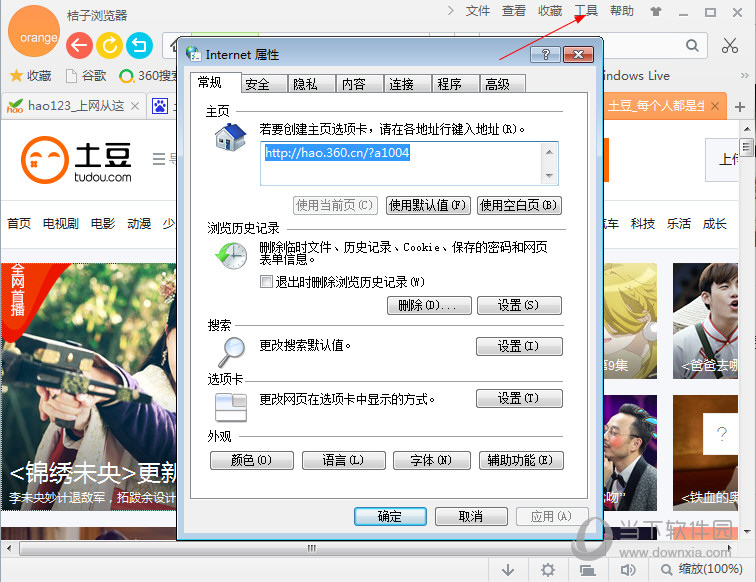Open the 查看 menu

514,11
